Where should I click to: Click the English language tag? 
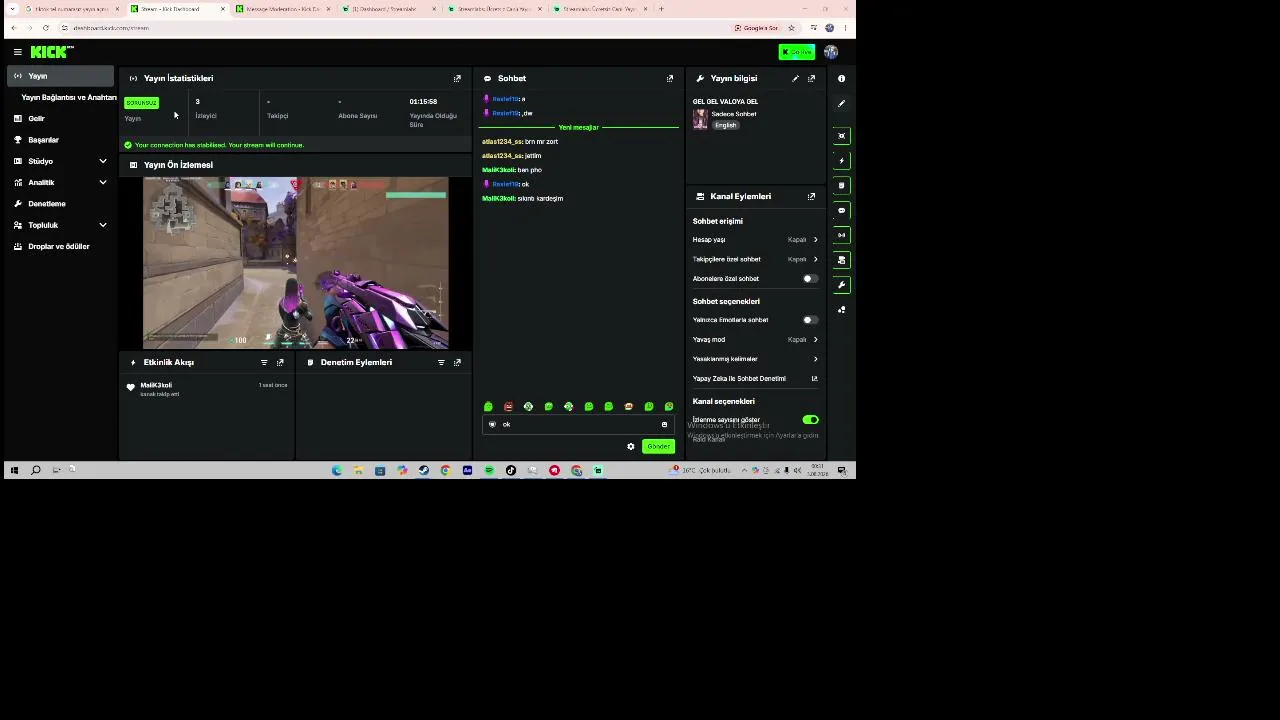[x=725, y=125]
